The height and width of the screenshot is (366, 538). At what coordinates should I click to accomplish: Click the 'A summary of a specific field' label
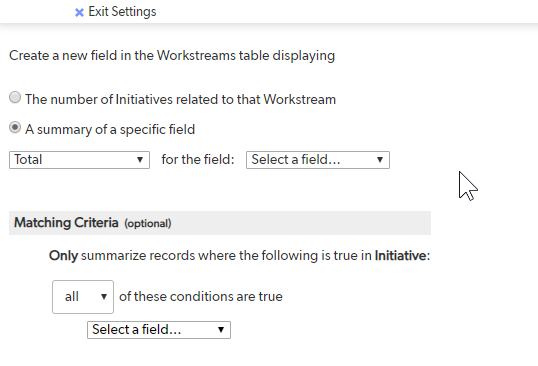pos(110,129)
